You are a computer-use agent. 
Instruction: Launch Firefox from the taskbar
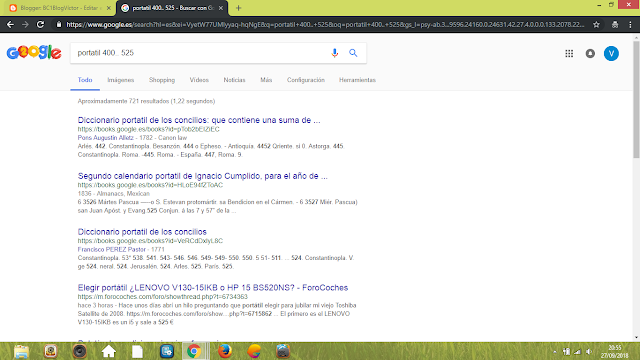pos(224,351)
